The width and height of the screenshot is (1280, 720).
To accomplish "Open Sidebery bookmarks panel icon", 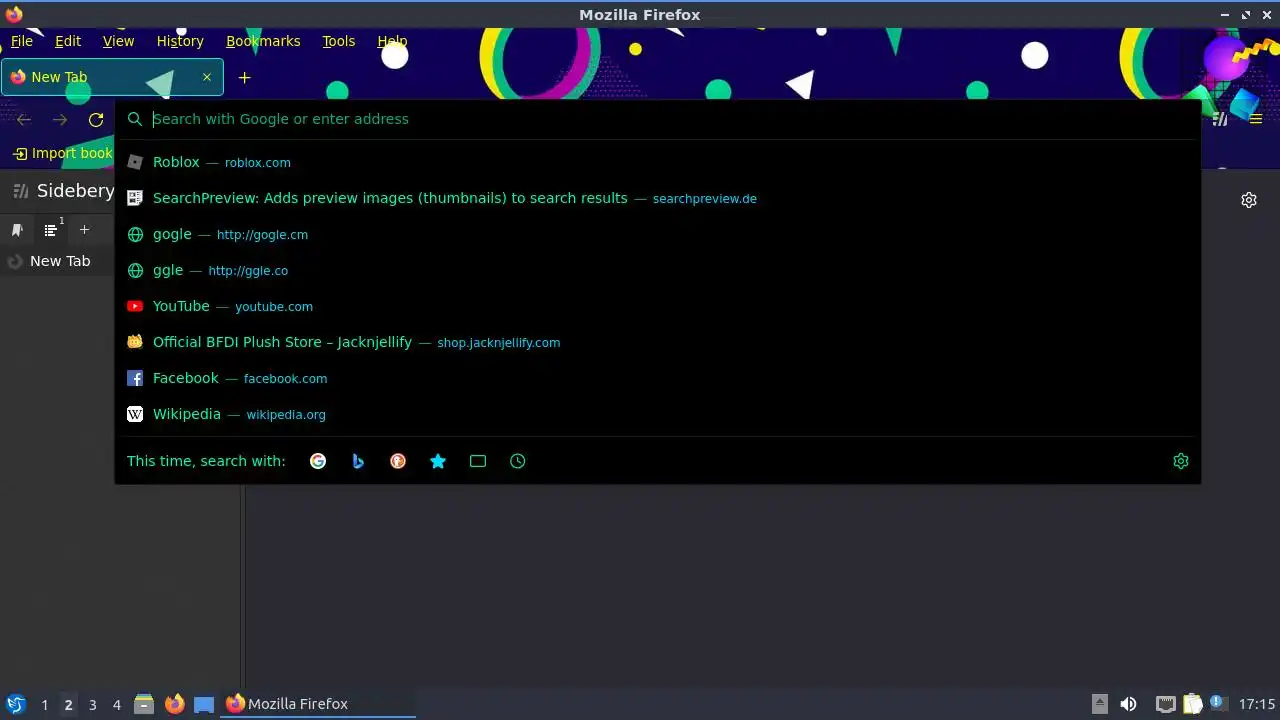I will coord(17,230).
